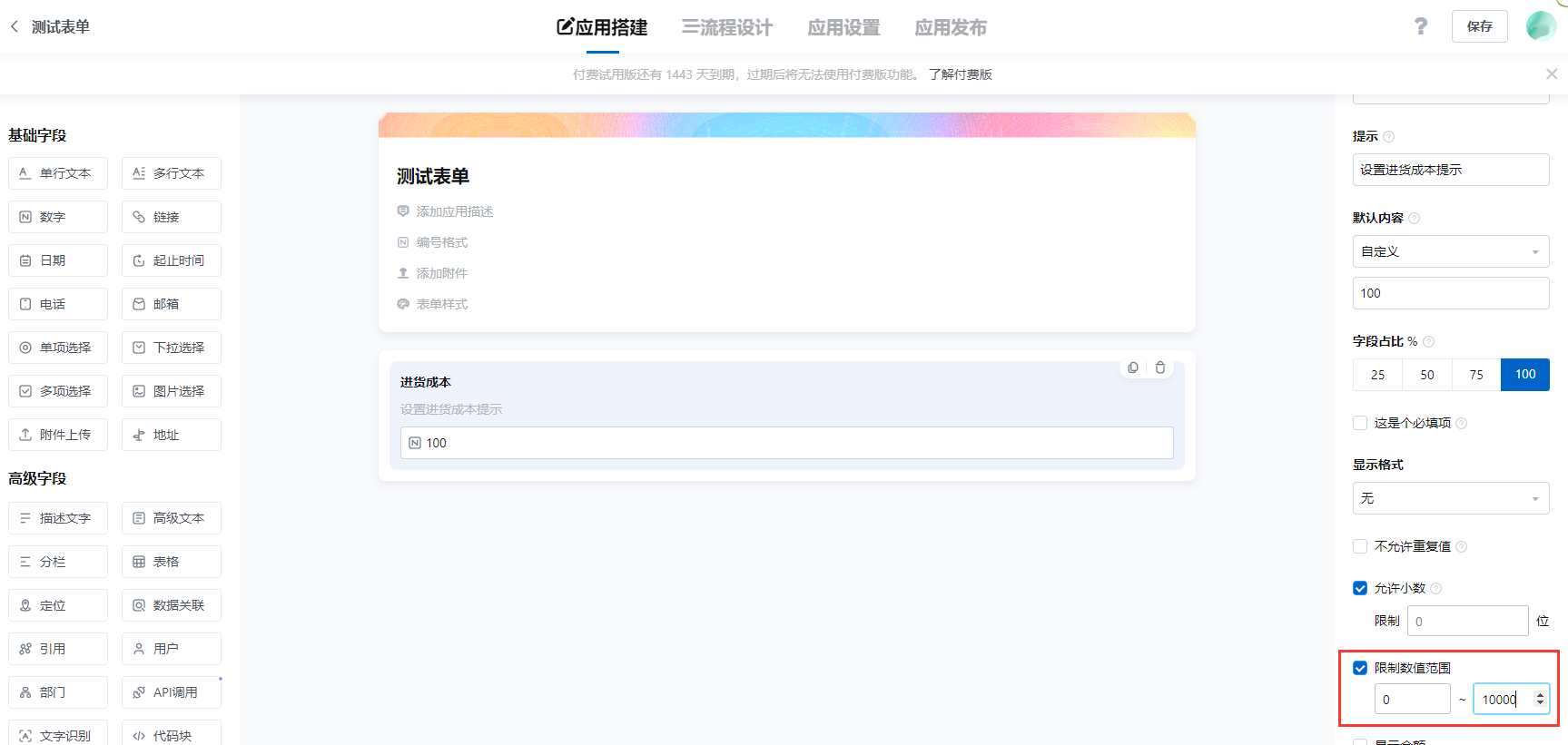Copy the 进货成本 field
Viewport: 1568px width, 745px height.
[x=1133, y=368]
